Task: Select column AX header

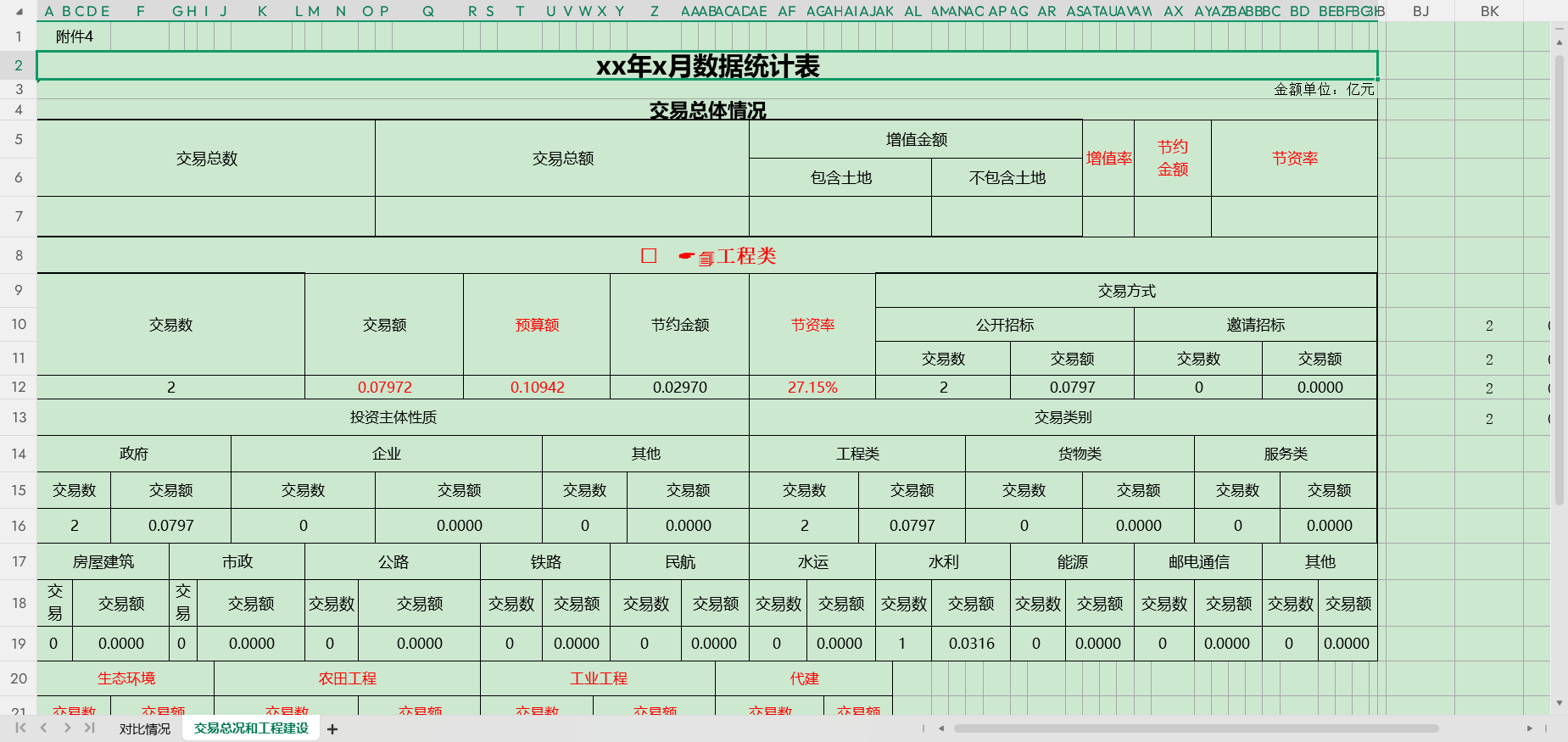Action: (x=1174, y=11)
